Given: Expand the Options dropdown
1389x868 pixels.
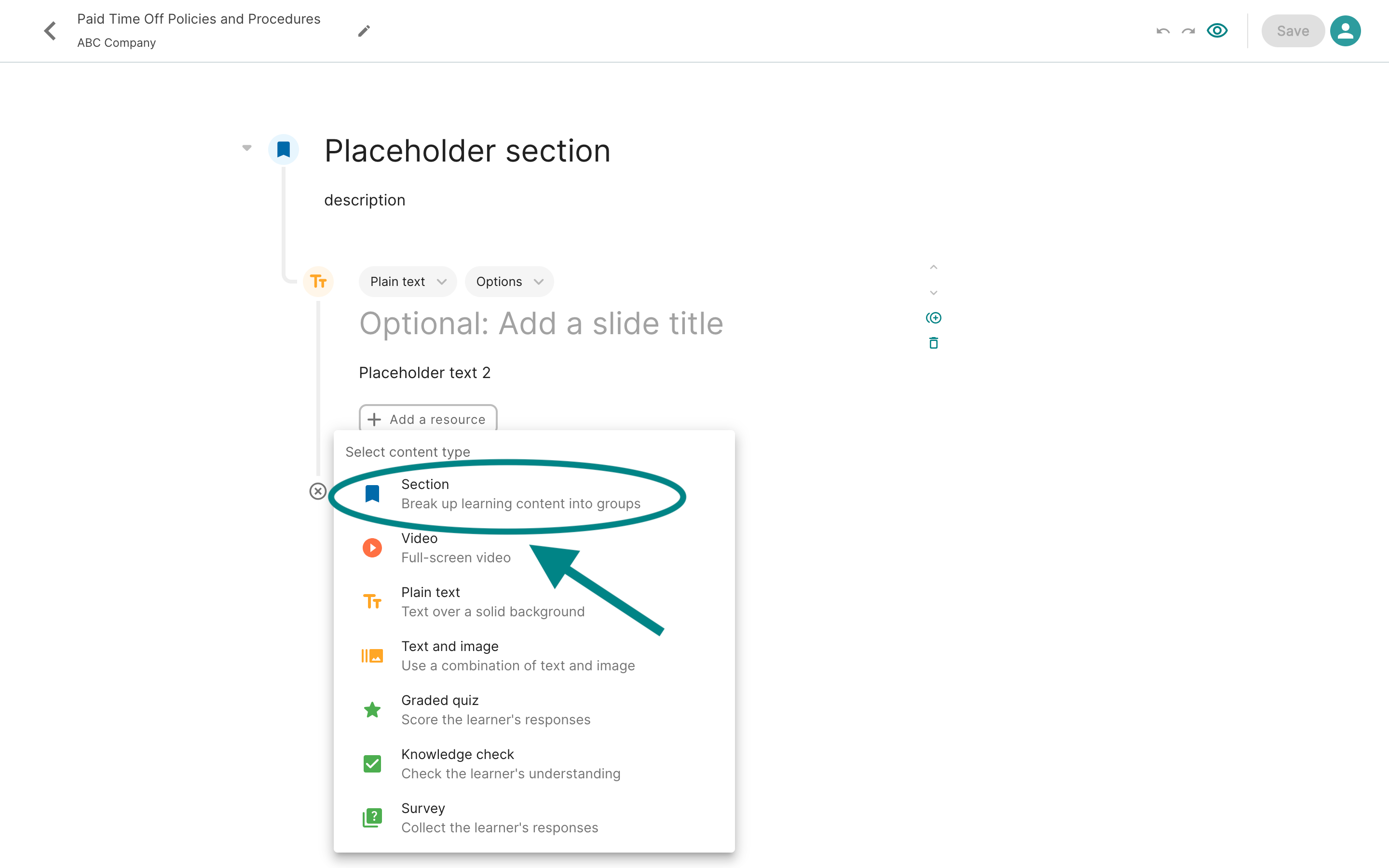Looking at the screenshot, I should [x=509, y=282].
